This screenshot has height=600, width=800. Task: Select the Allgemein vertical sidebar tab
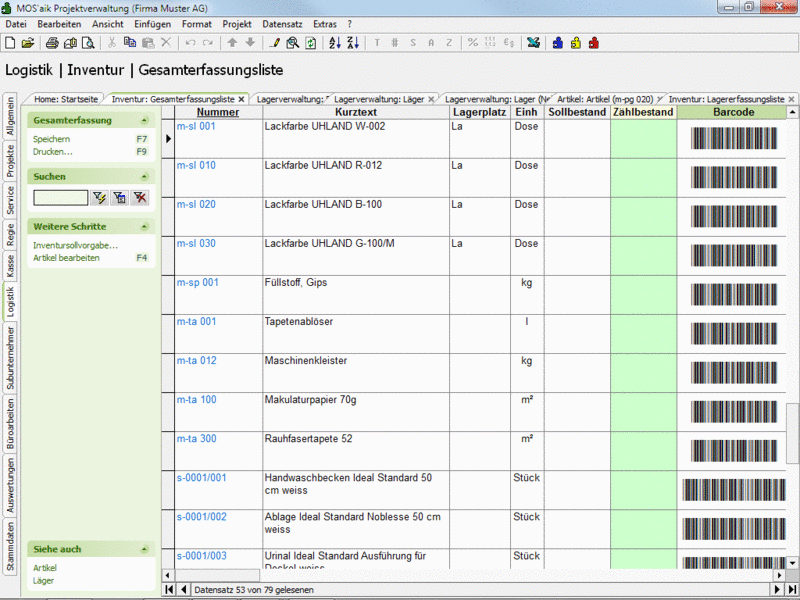coord(10,117)
